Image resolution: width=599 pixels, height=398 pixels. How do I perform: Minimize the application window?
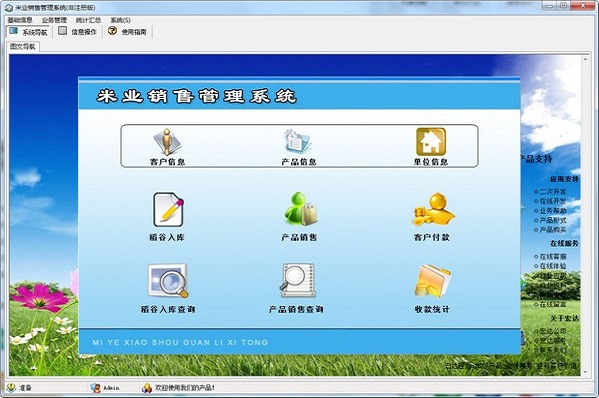pos(549,6)
